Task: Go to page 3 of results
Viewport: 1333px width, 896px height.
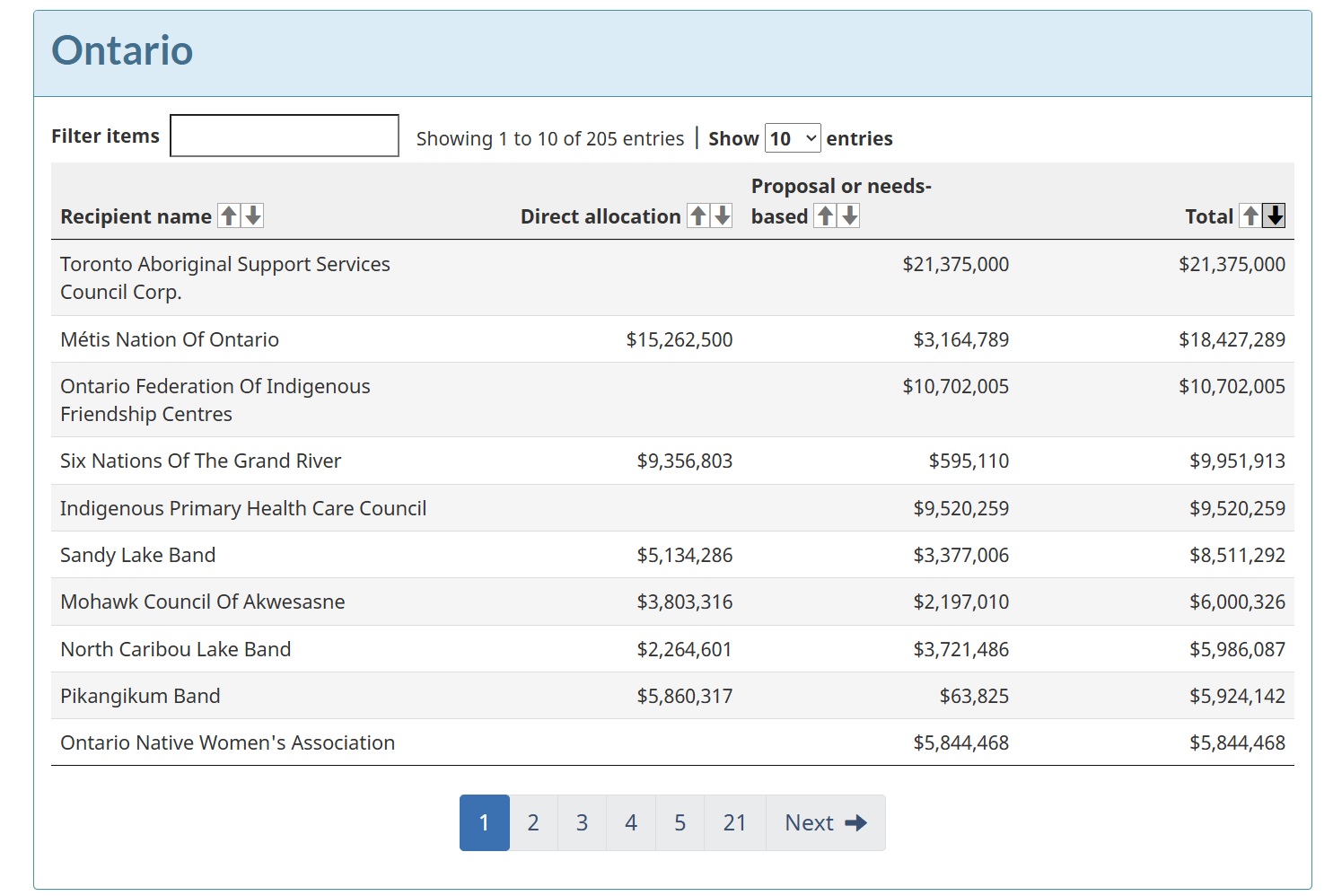Action: coord(582,822)
